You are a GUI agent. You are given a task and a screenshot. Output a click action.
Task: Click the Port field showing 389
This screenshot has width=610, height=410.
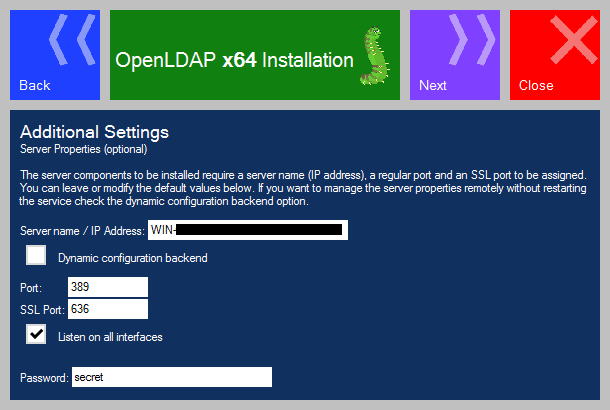click(x=108, y=287)
